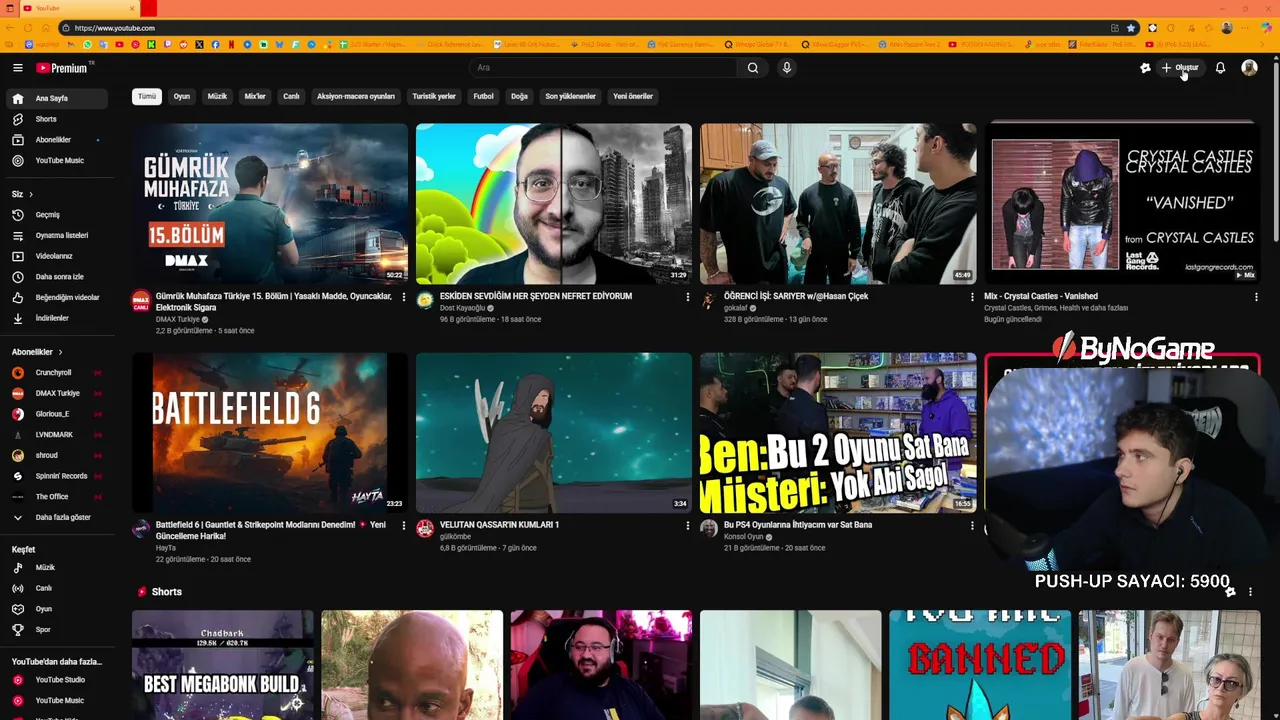This screenshot has height=720, width=1280.
Task: Open Crunchyroll channel subscription
Action: [x=57, y=373]
